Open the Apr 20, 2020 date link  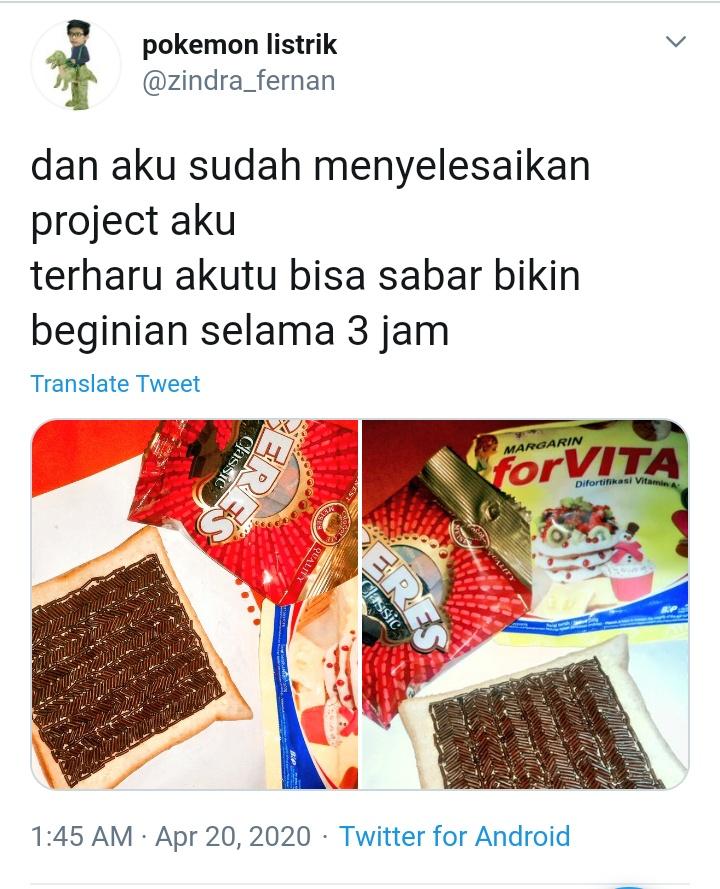click(x=233, y=837)
